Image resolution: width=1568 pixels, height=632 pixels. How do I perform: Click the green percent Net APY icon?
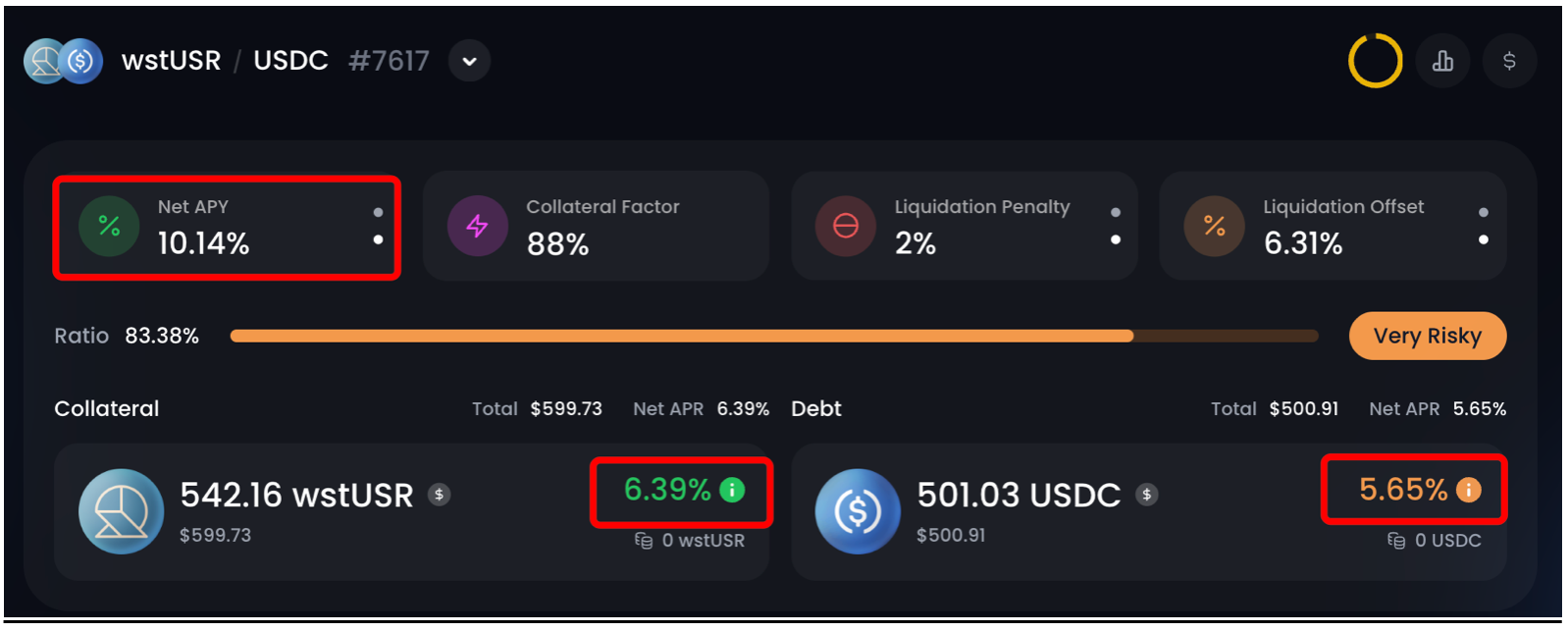point(109,226)
